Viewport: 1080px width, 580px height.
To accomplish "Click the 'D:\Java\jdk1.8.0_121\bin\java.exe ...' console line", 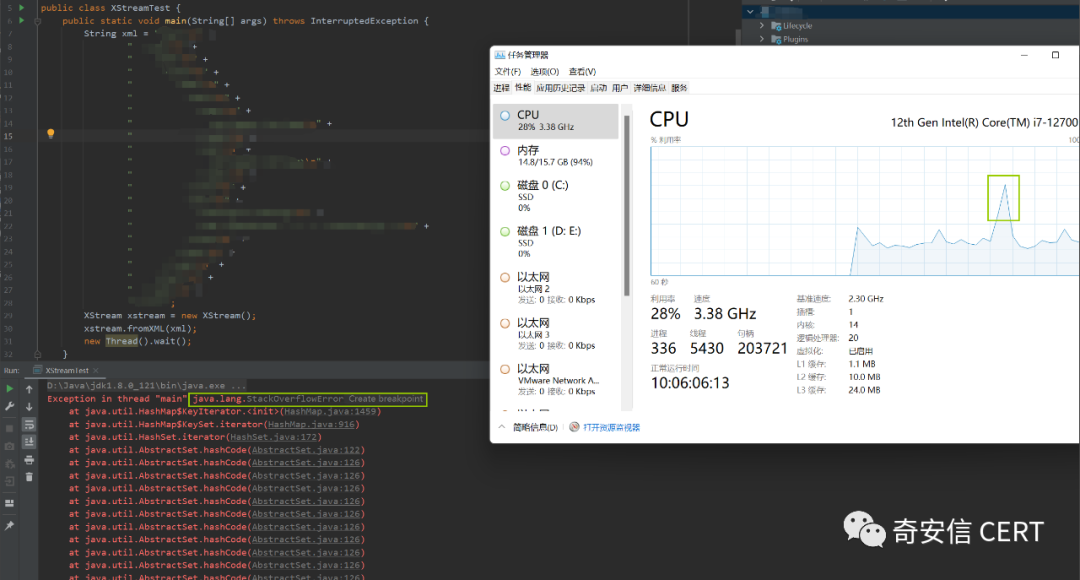I will click(x=146, y=386).
